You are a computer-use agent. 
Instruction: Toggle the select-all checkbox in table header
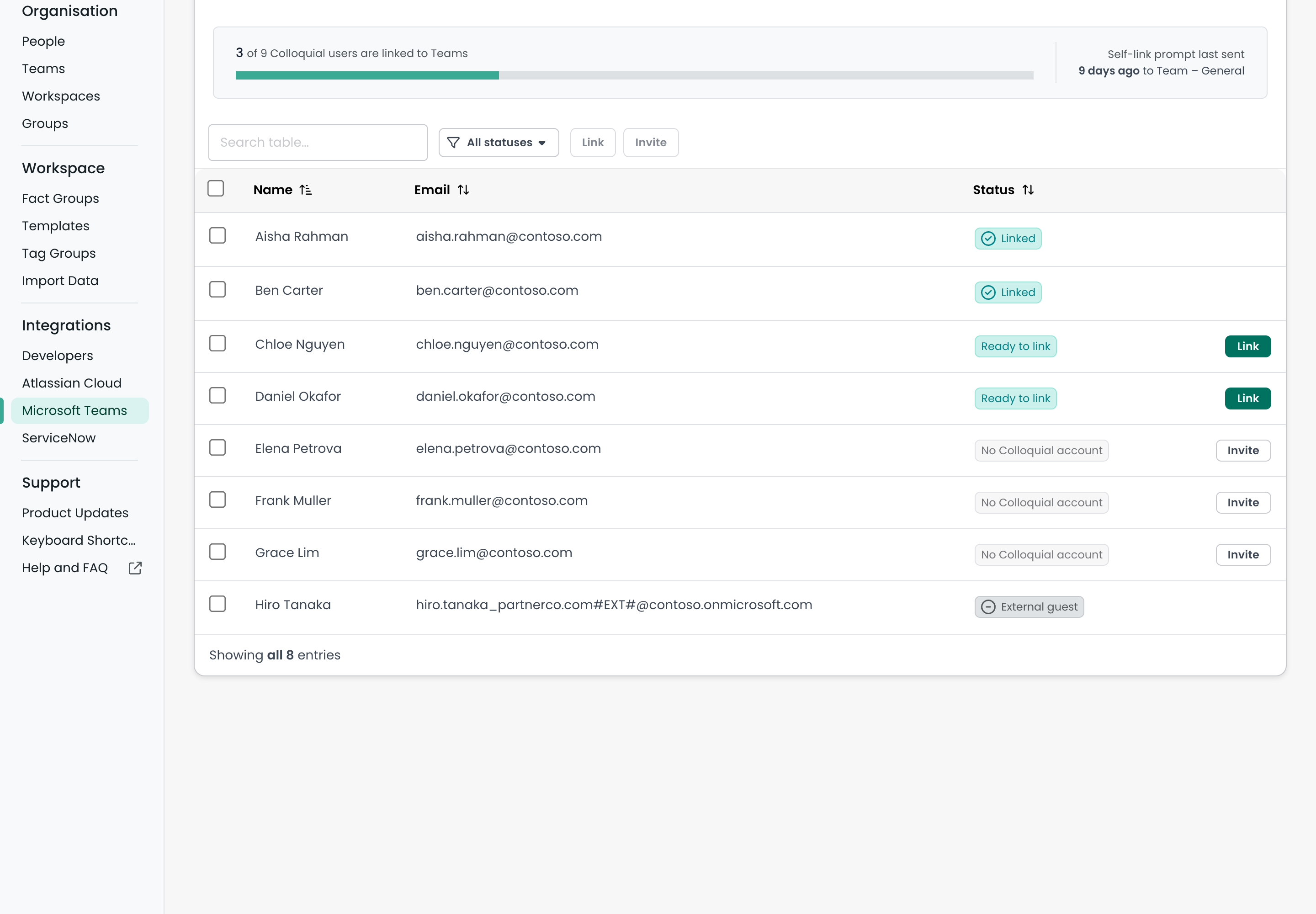click(x=216, y=188)
